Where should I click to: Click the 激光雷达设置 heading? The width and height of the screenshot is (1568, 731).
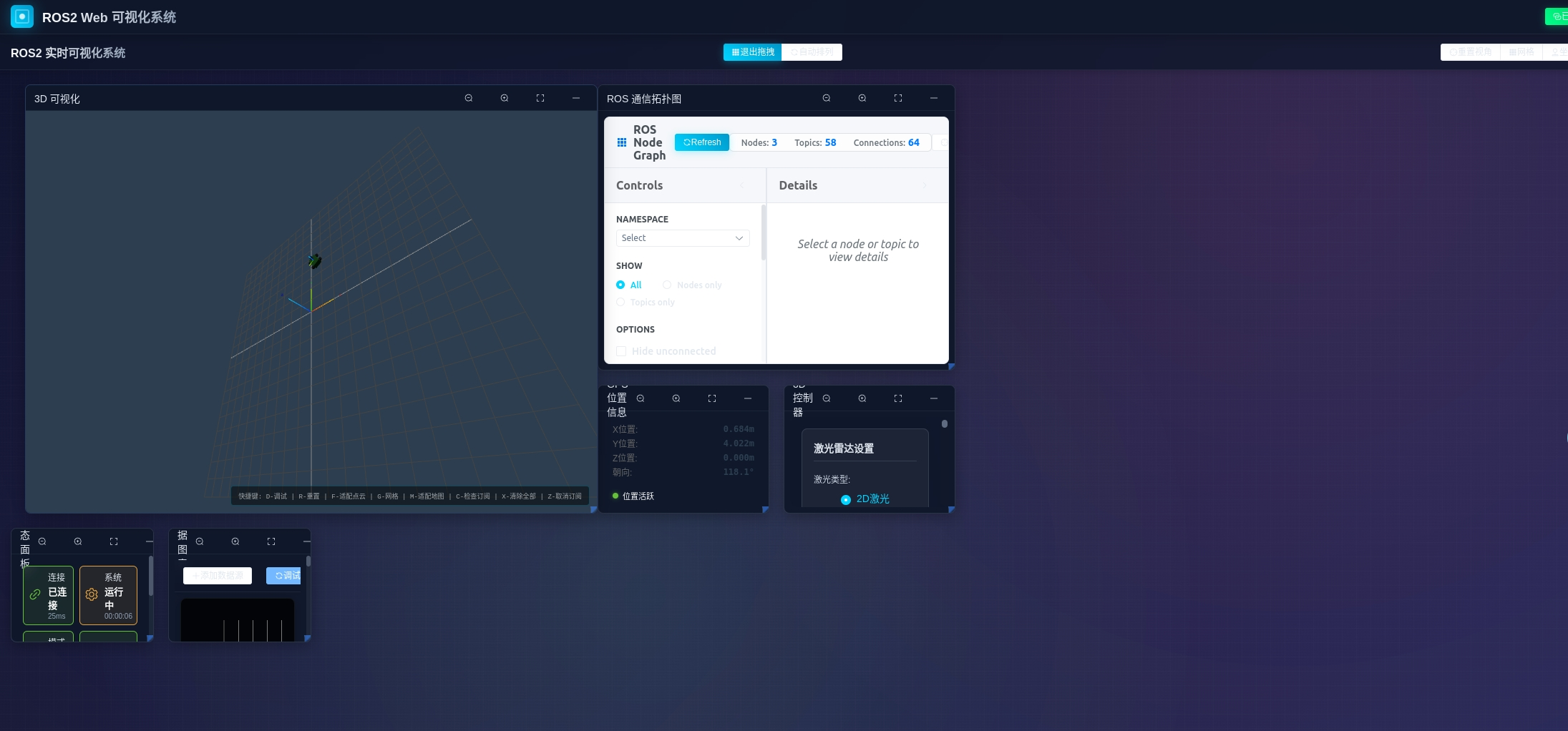(844, 448)
